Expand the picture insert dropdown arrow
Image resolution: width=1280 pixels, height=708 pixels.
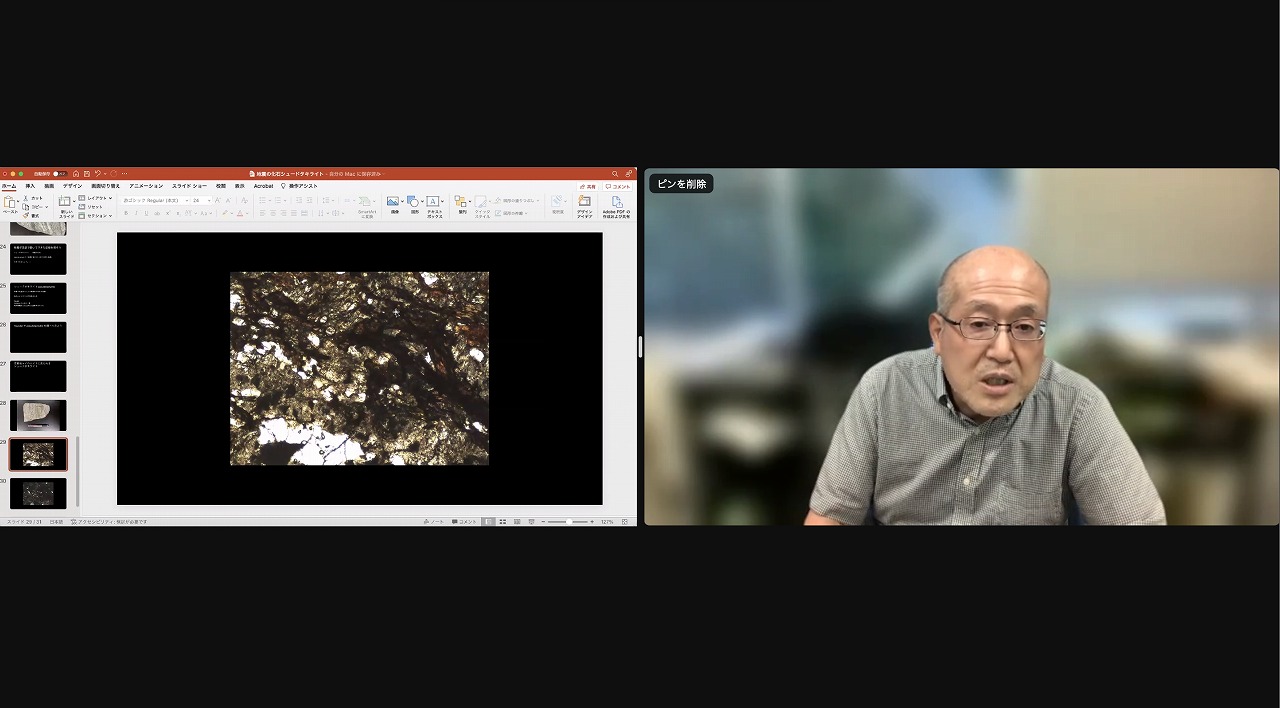401,201
